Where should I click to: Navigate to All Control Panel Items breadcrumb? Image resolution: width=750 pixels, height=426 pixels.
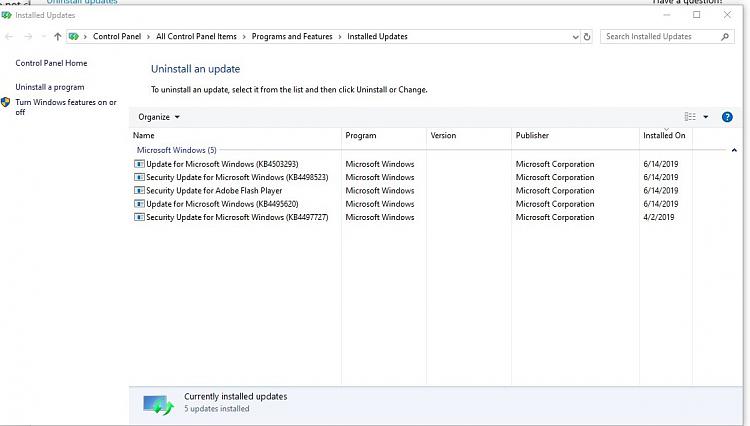click(196, 36)
